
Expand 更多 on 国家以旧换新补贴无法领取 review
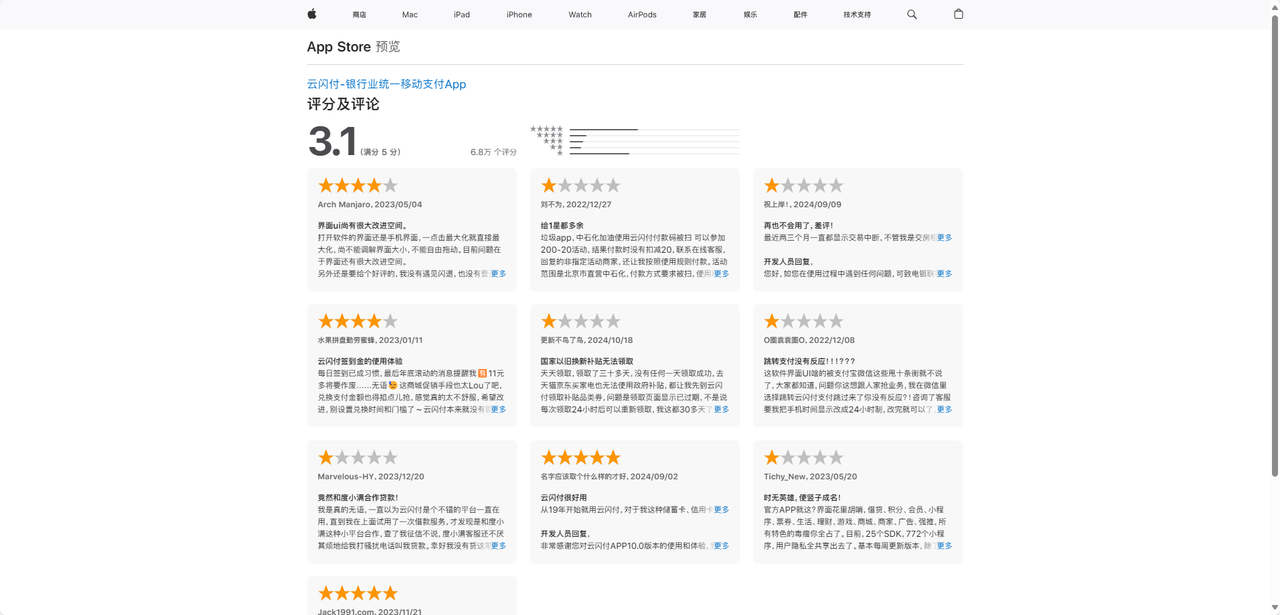[x=721, y=410]
